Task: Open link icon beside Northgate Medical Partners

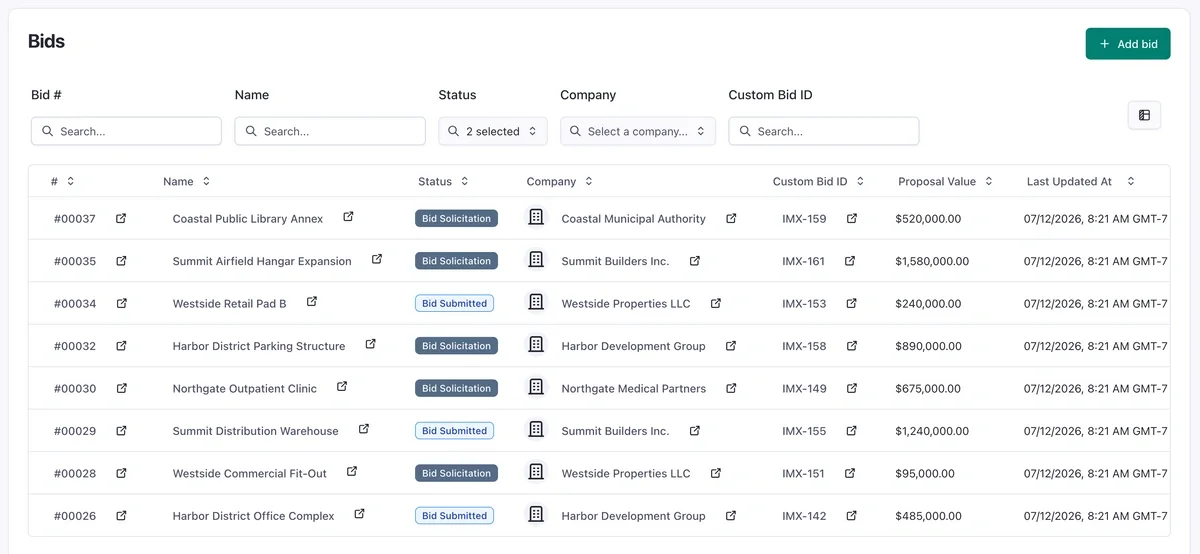Action: [x=731, y=388]
